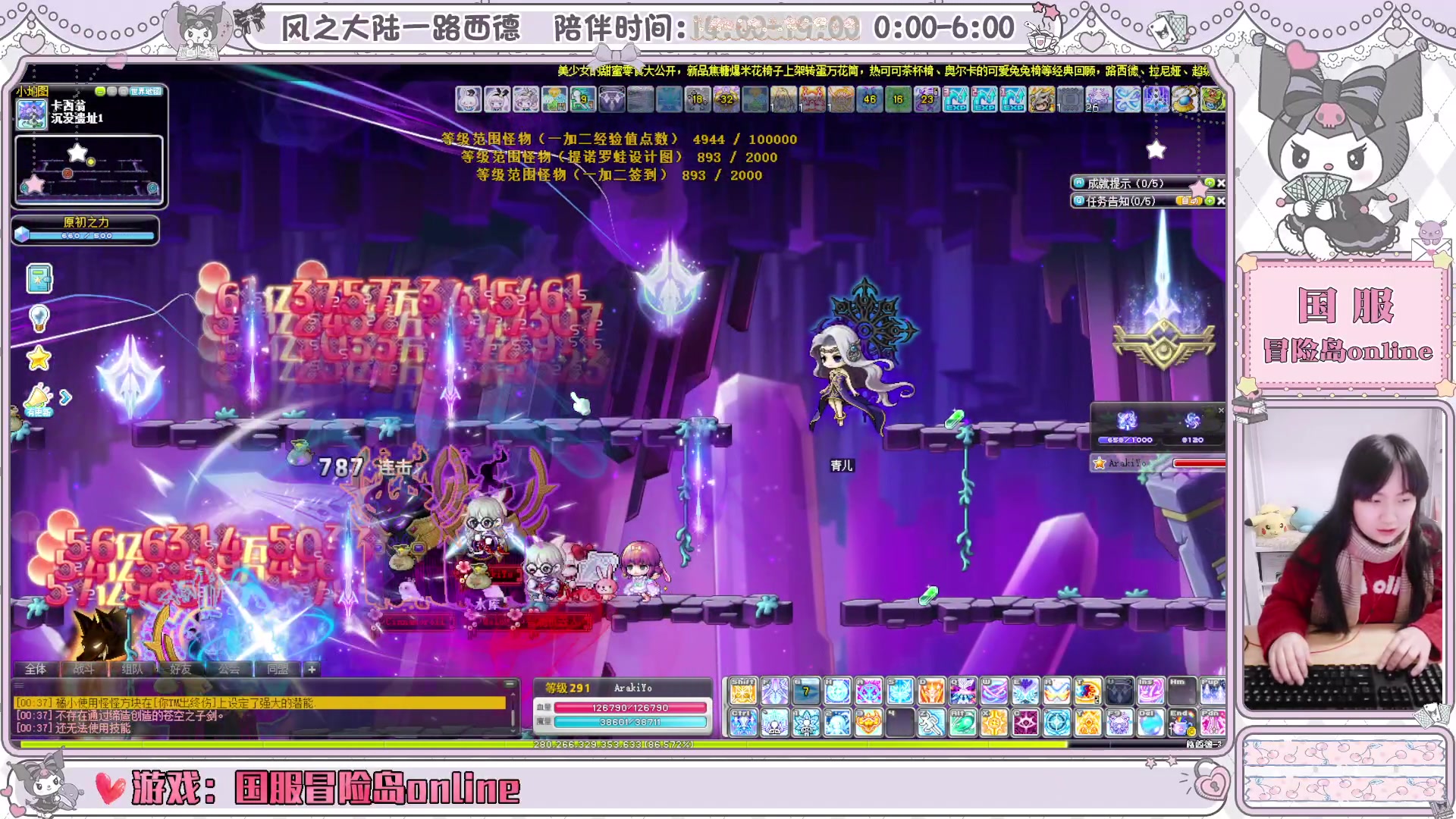Image resolution: width=1456 pixels, height=819 pixels.
Task: Open the yellow star event icon
Action: pos(39,358)
